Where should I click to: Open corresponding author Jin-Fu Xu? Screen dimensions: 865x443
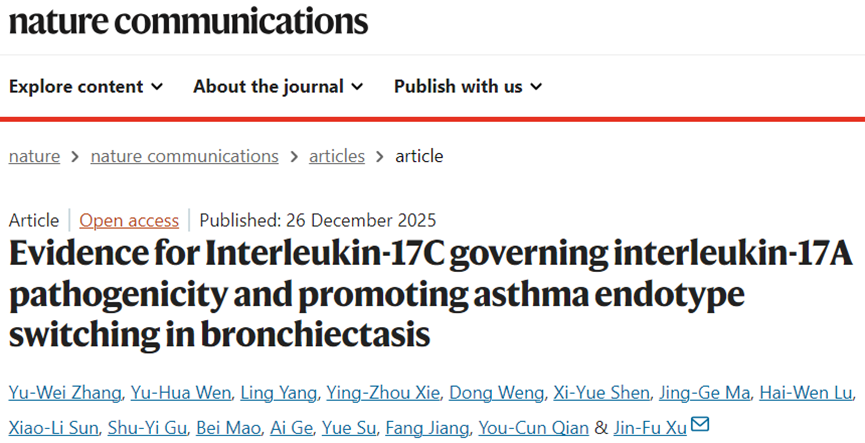coord(649,427)
